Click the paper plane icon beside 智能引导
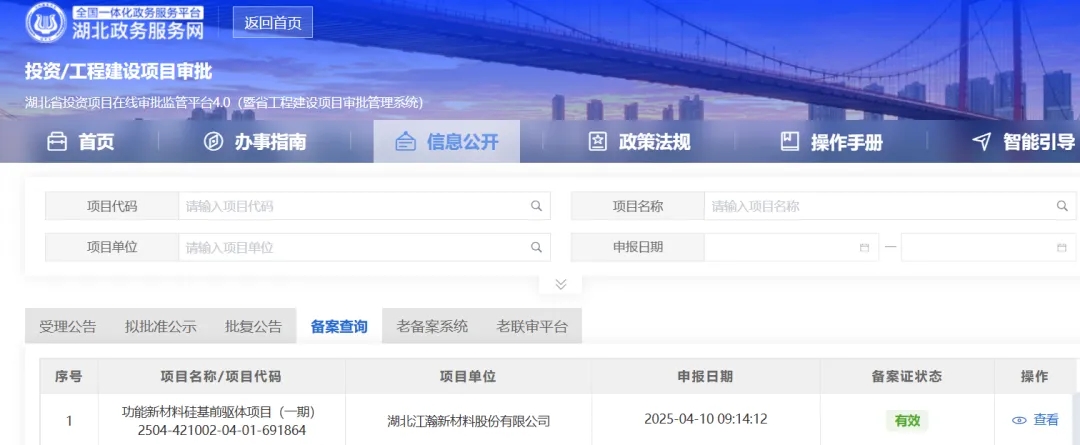 (982, 142)
